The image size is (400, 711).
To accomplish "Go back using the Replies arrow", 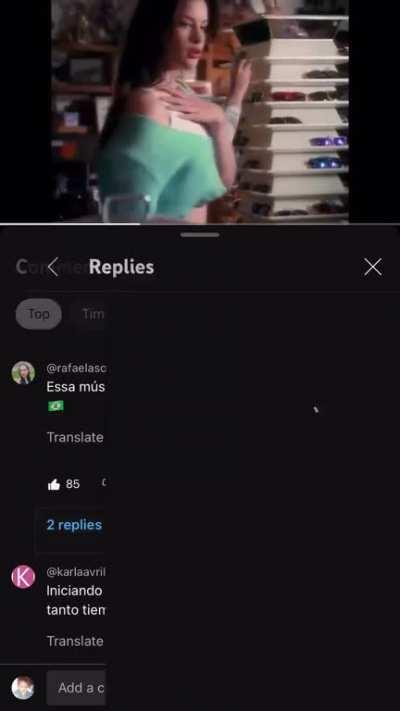I will click(x=53, y=267).
